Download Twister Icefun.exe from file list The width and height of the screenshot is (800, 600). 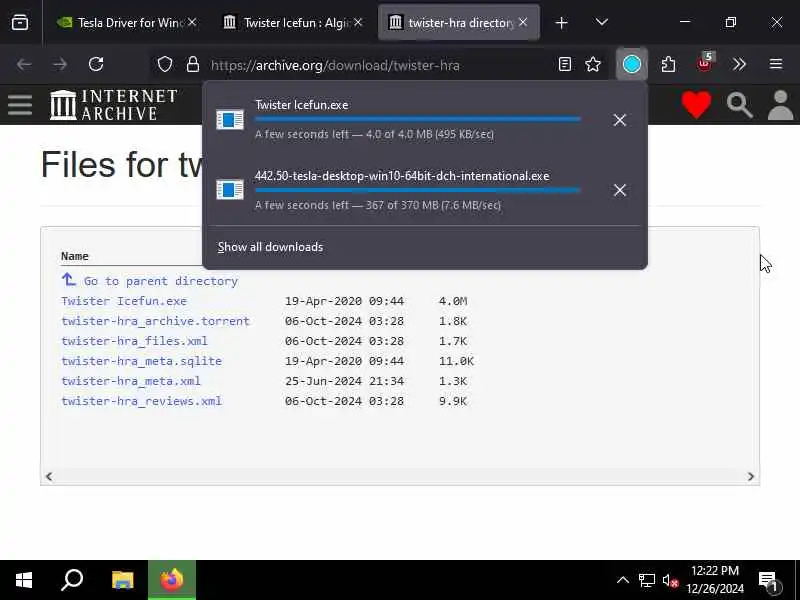pyautogui.click(x=124, y=301)
